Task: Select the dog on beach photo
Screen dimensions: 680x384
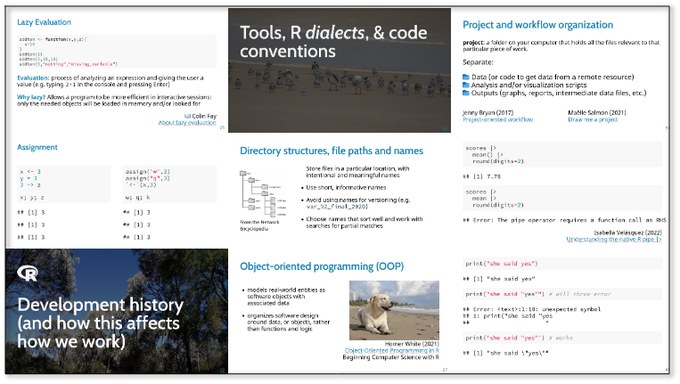Action: (394, 310)
